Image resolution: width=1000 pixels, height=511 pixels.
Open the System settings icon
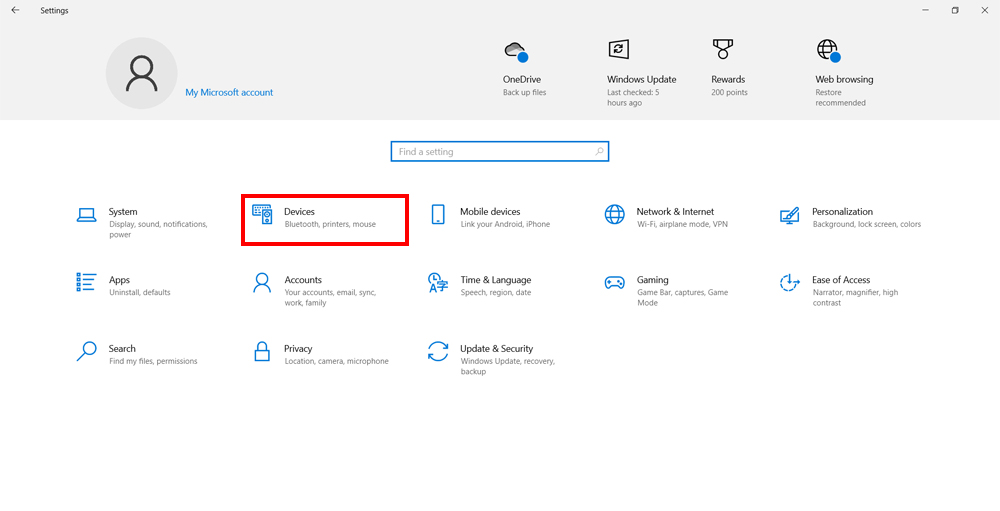pyautogui.click(x=87, y=215)
